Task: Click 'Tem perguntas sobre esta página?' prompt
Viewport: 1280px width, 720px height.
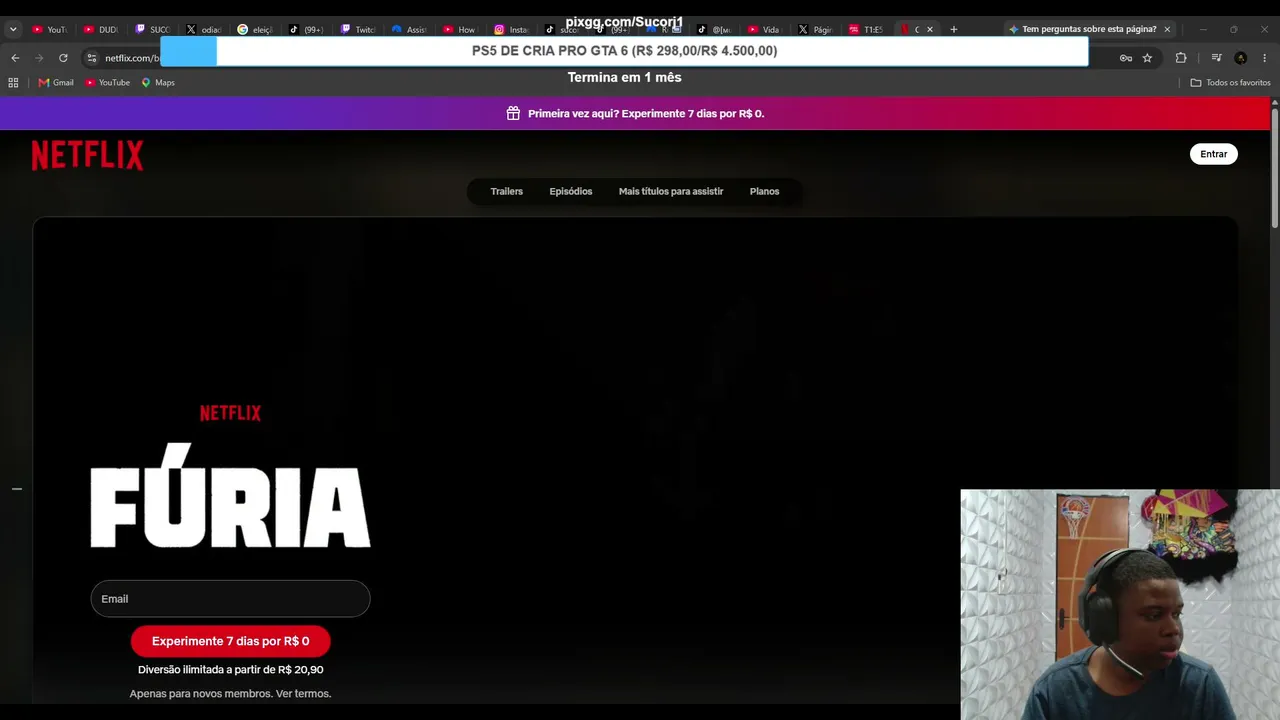Action: (x=1089, y=29)
